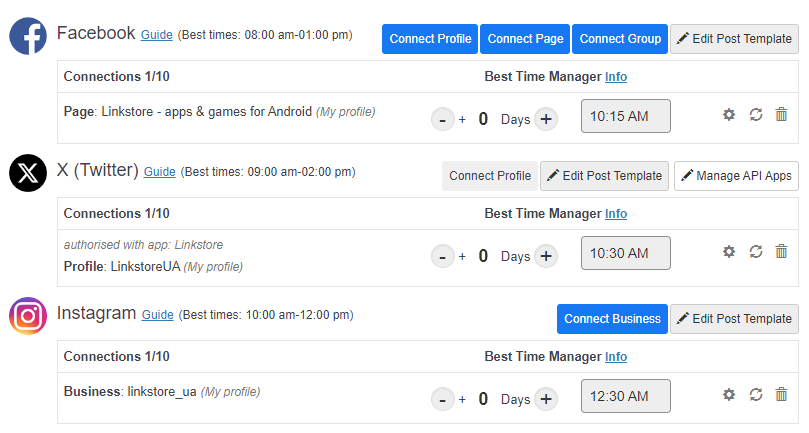Viewport: 809px width, 433px height.
Task: Reconnect the Instagram business connection via refresh icon
Action: pos(756,395)
